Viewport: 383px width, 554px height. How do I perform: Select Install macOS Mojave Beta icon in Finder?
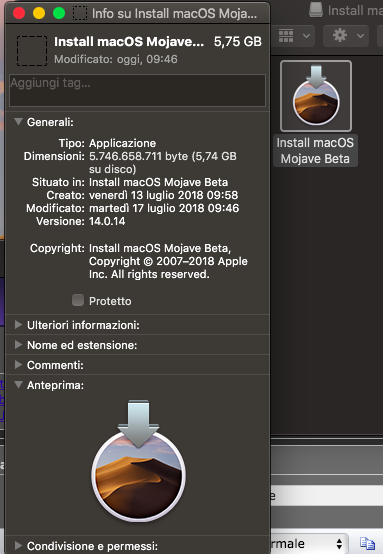(316, 96)
